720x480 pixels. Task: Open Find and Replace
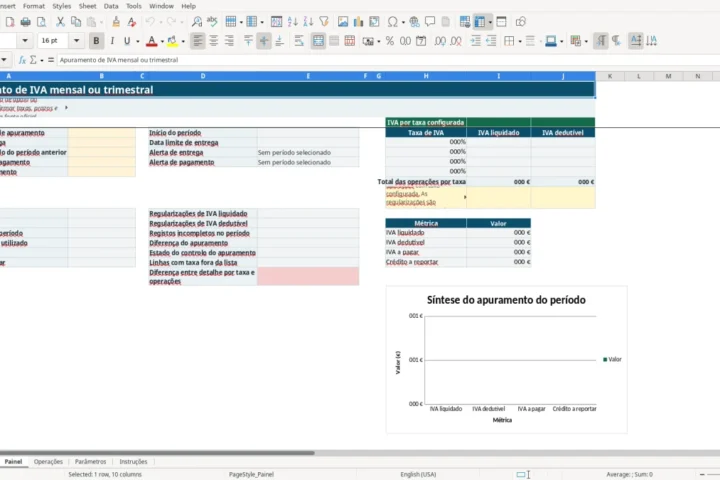click(x=197, y=22)
